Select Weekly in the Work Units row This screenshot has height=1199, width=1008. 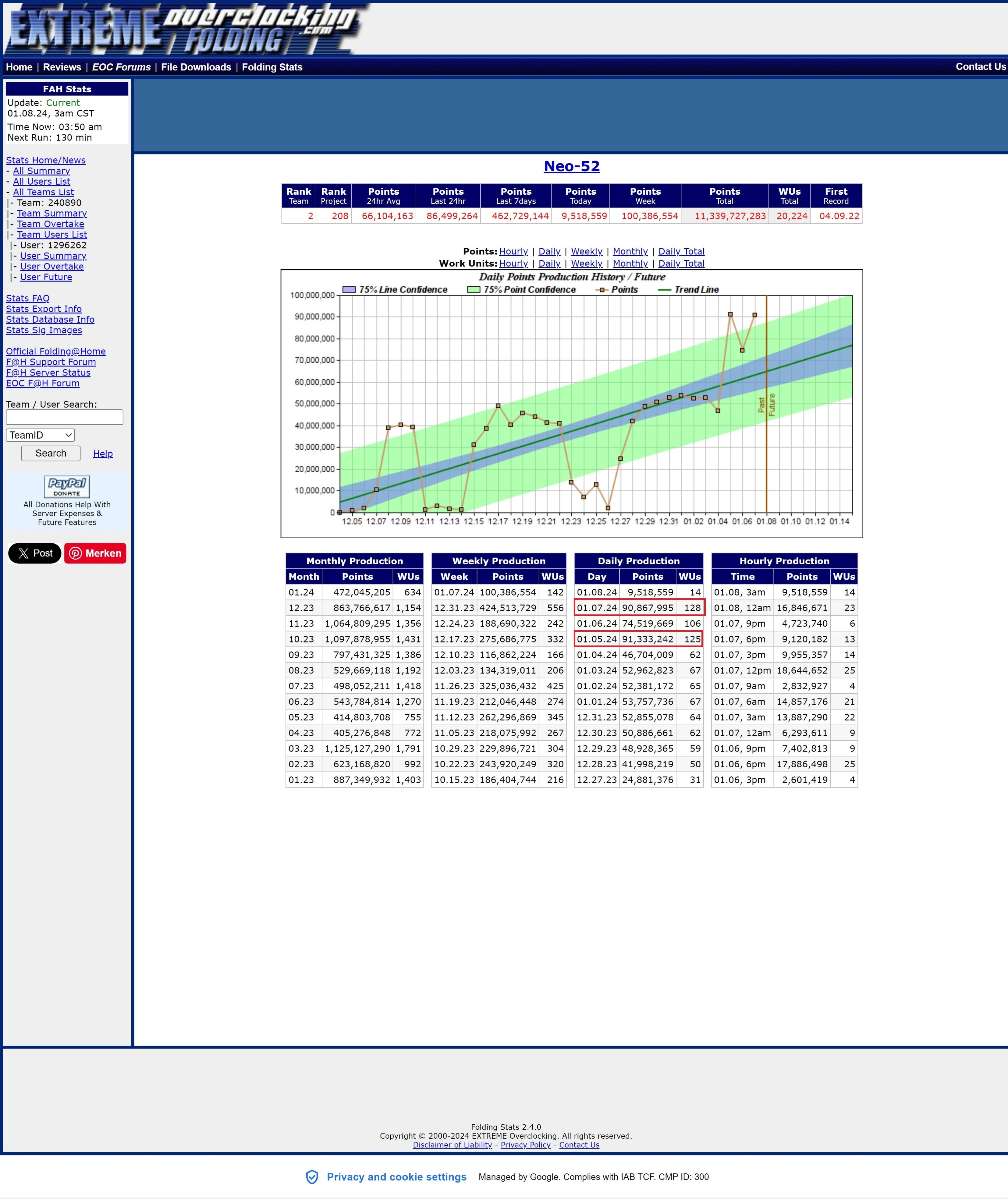587,263
